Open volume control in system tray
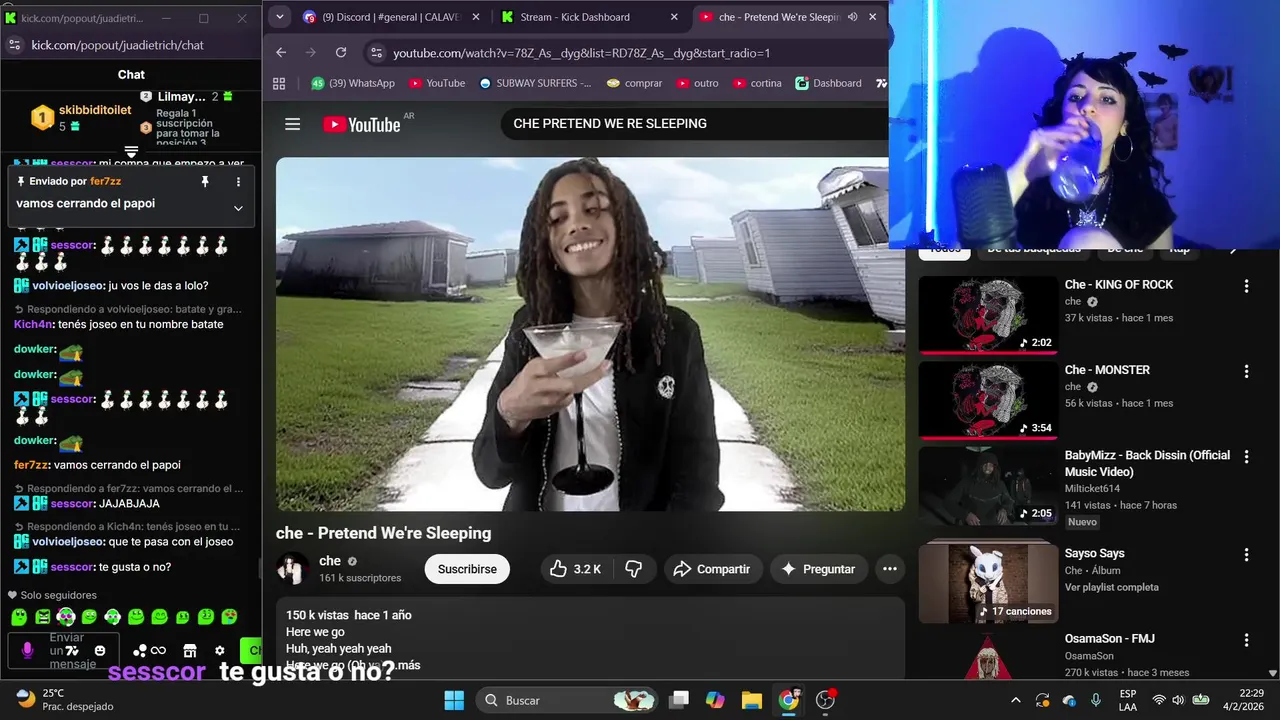1280x720 pixels. [1178, 700]
